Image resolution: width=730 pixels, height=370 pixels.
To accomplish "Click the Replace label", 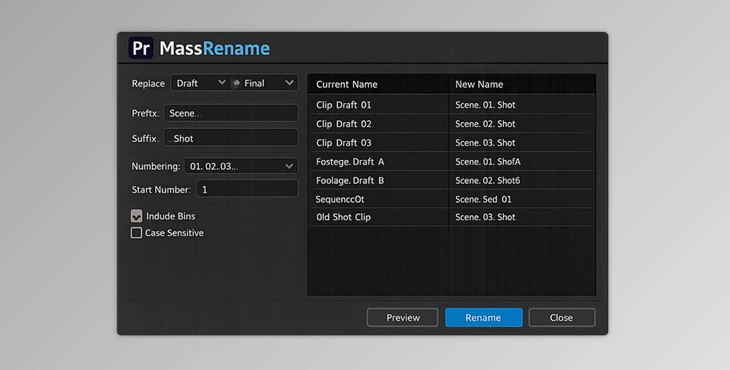I will point(148,83).
